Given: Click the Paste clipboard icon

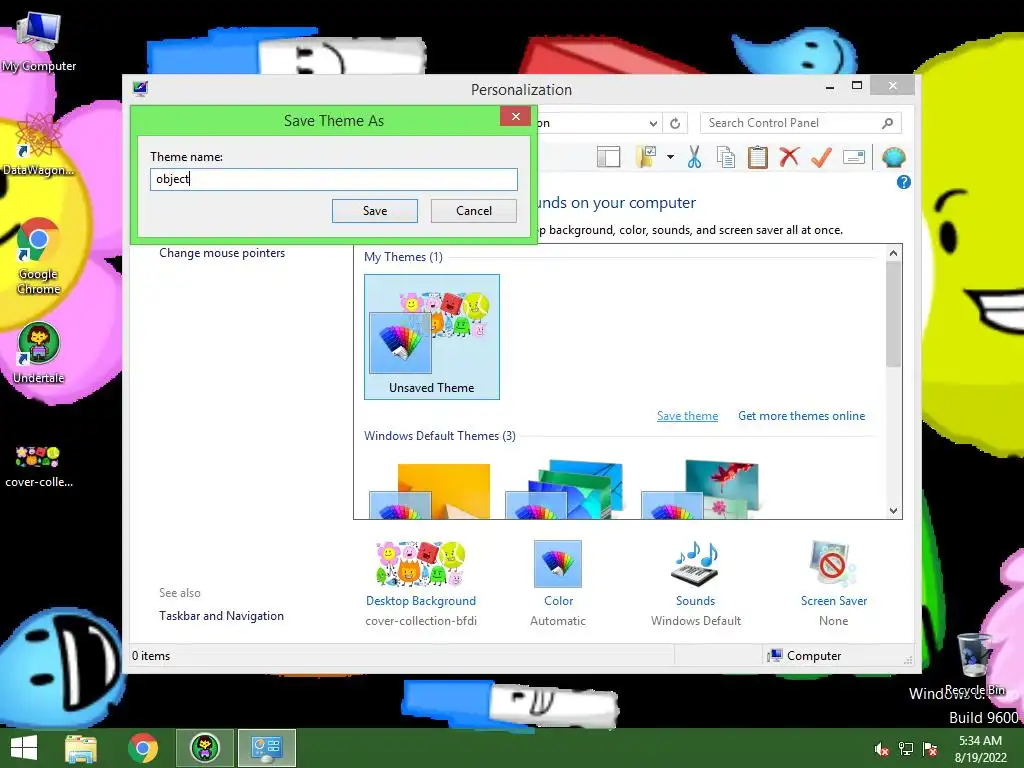Looking at the screenshot, I should [758, 157].
